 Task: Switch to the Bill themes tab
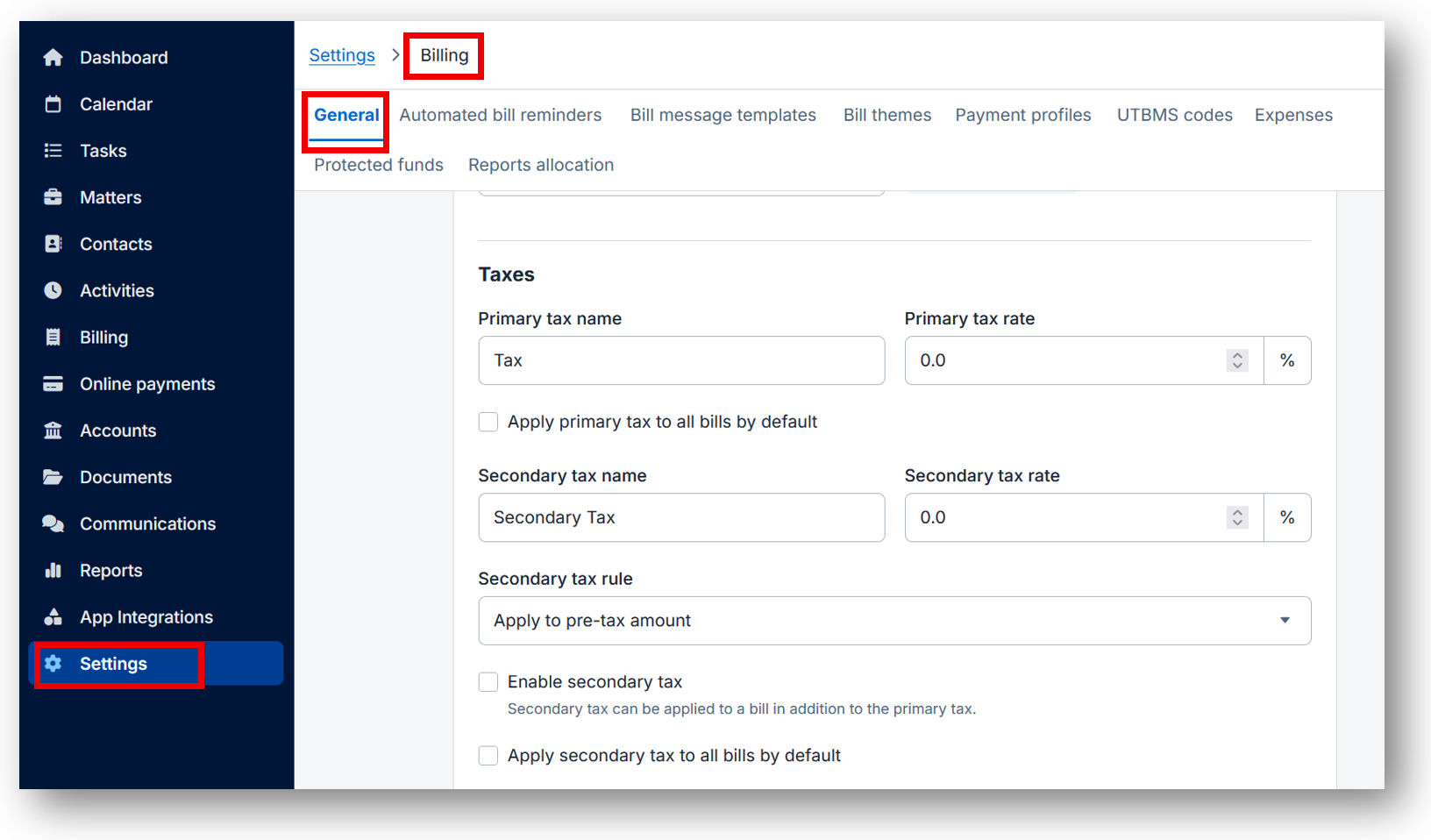click(886, 115)
